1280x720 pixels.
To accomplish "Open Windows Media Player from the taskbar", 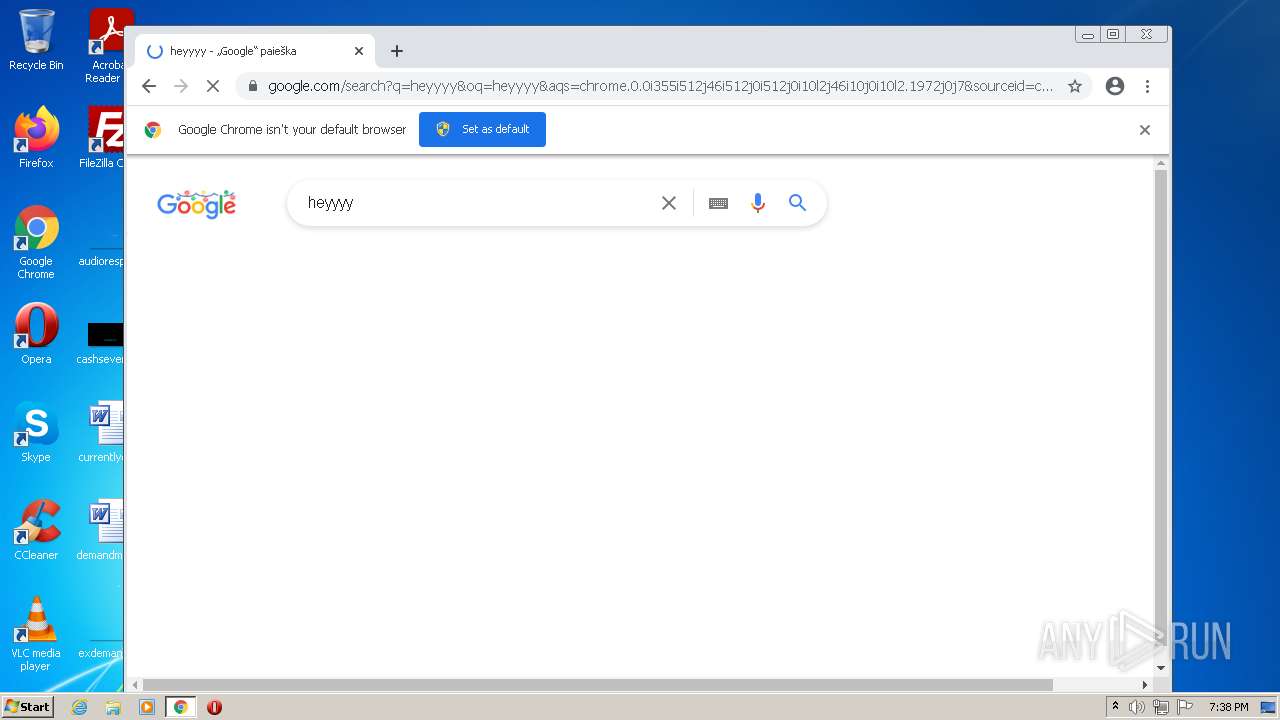I will pos(147,707).
